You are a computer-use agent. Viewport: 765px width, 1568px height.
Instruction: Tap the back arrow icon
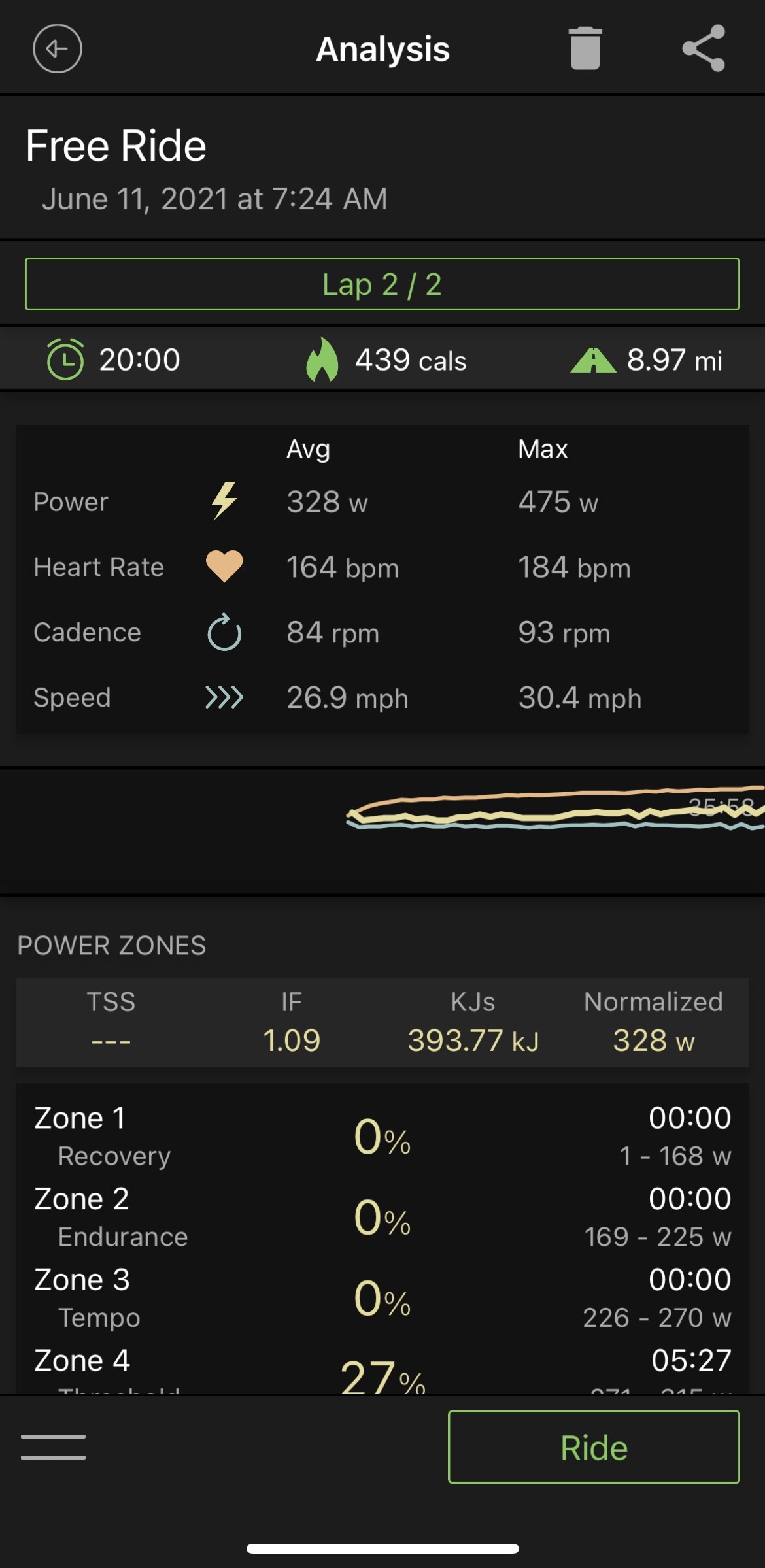point(58,48)
